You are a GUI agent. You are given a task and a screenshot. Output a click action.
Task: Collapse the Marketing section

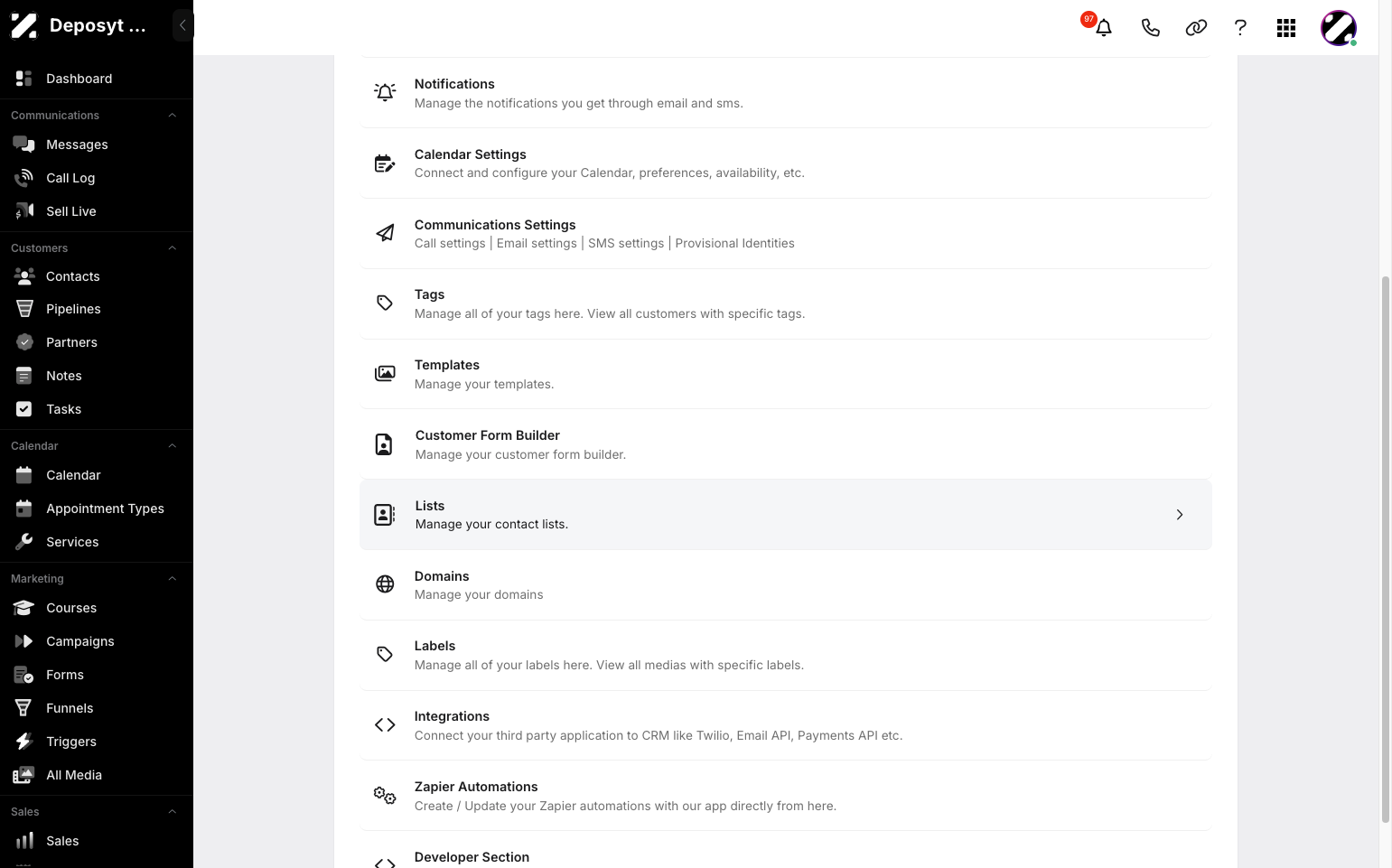[x=172, y=579]
